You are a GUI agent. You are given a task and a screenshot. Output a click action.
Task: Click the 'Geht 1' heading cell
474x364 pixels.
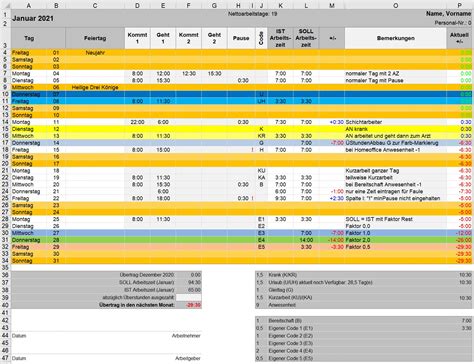point(163,38)
